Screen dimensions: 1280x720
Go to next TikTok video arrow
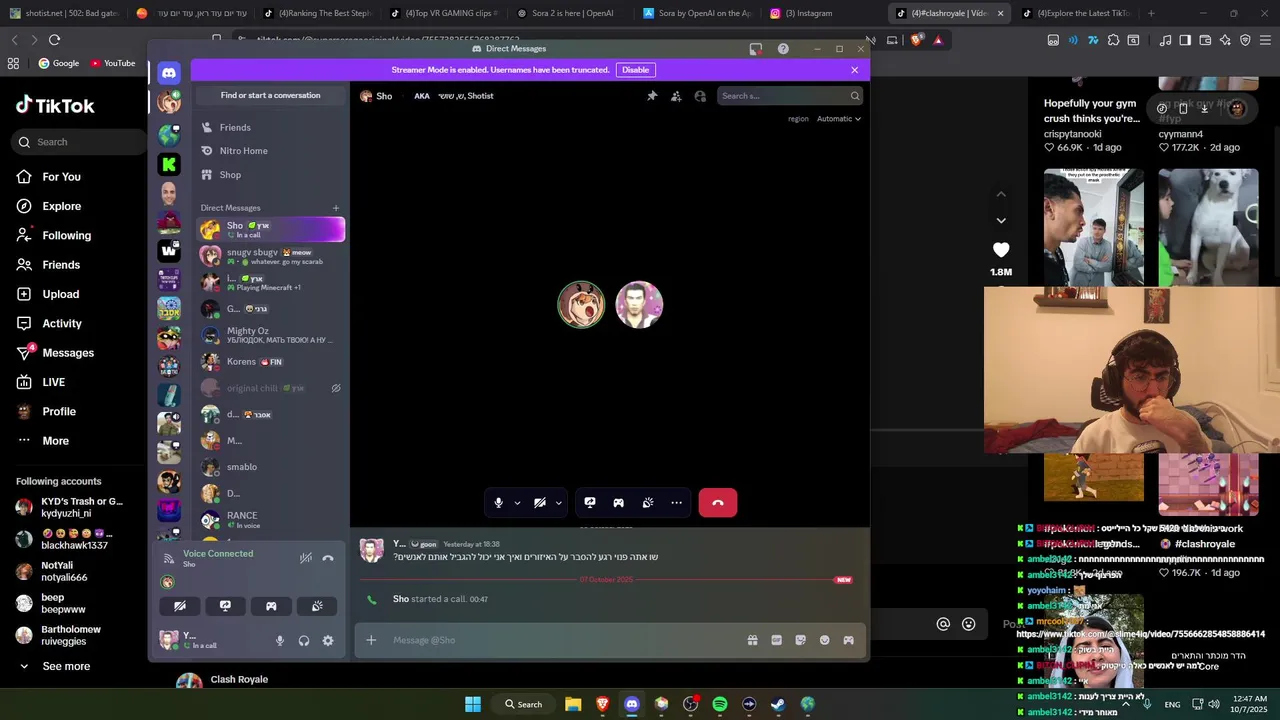tap(1001, 220)
